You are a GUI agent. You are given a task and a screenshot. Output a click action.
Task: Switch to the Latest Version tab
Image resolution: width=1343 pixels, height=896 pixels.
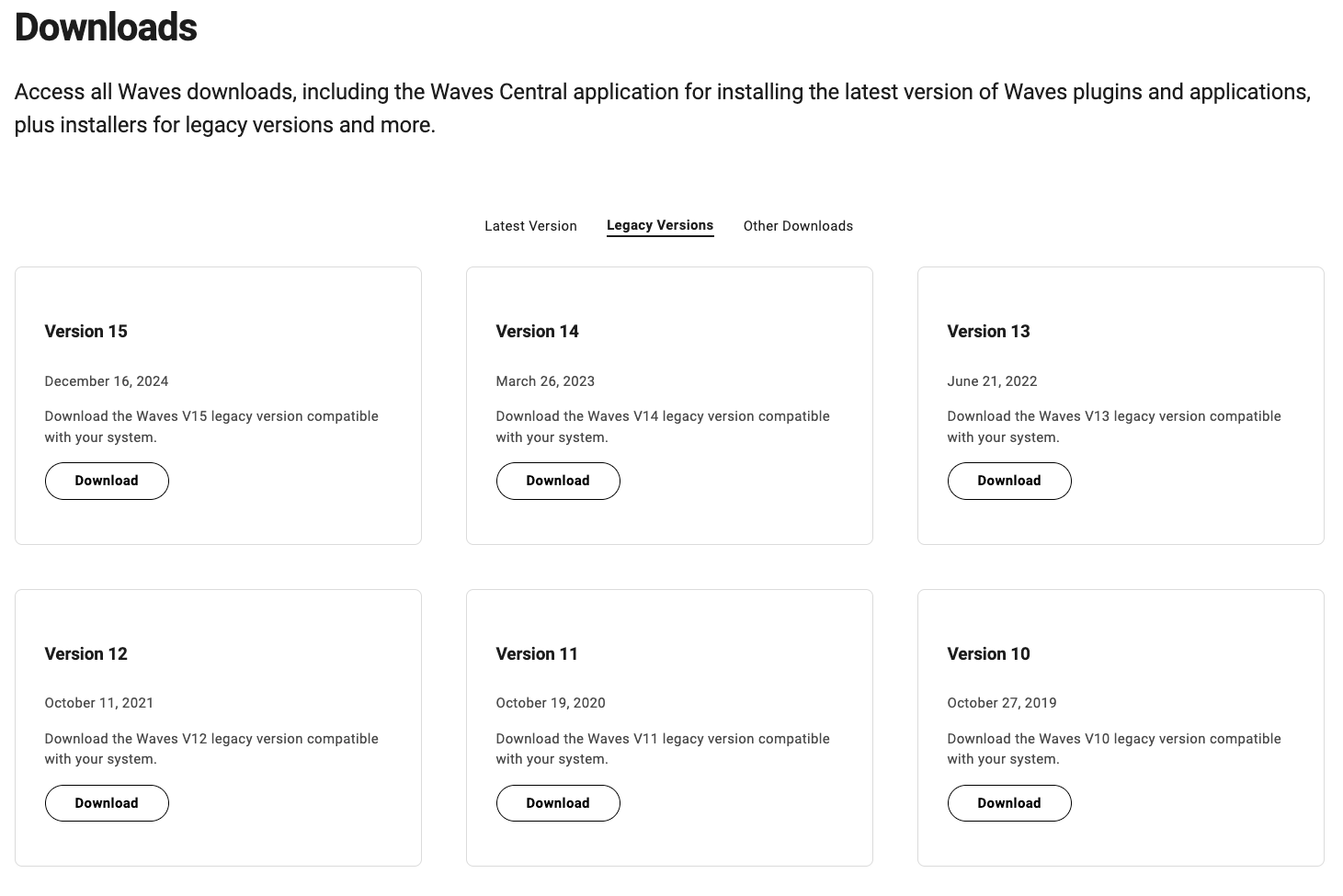tap(530, 226)
